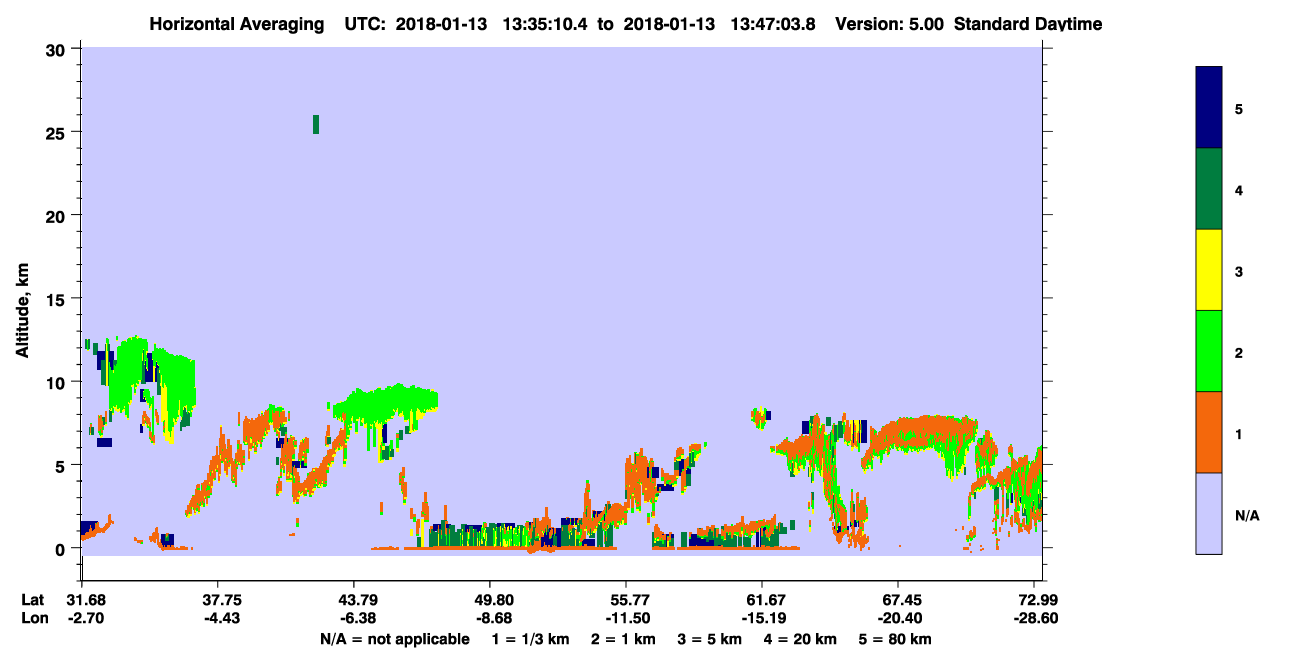The width and height of the screenshot is (1300, 667).
Task: Click longitude value -28.60
Action: pyautogui.click(x=1034, y=618)
